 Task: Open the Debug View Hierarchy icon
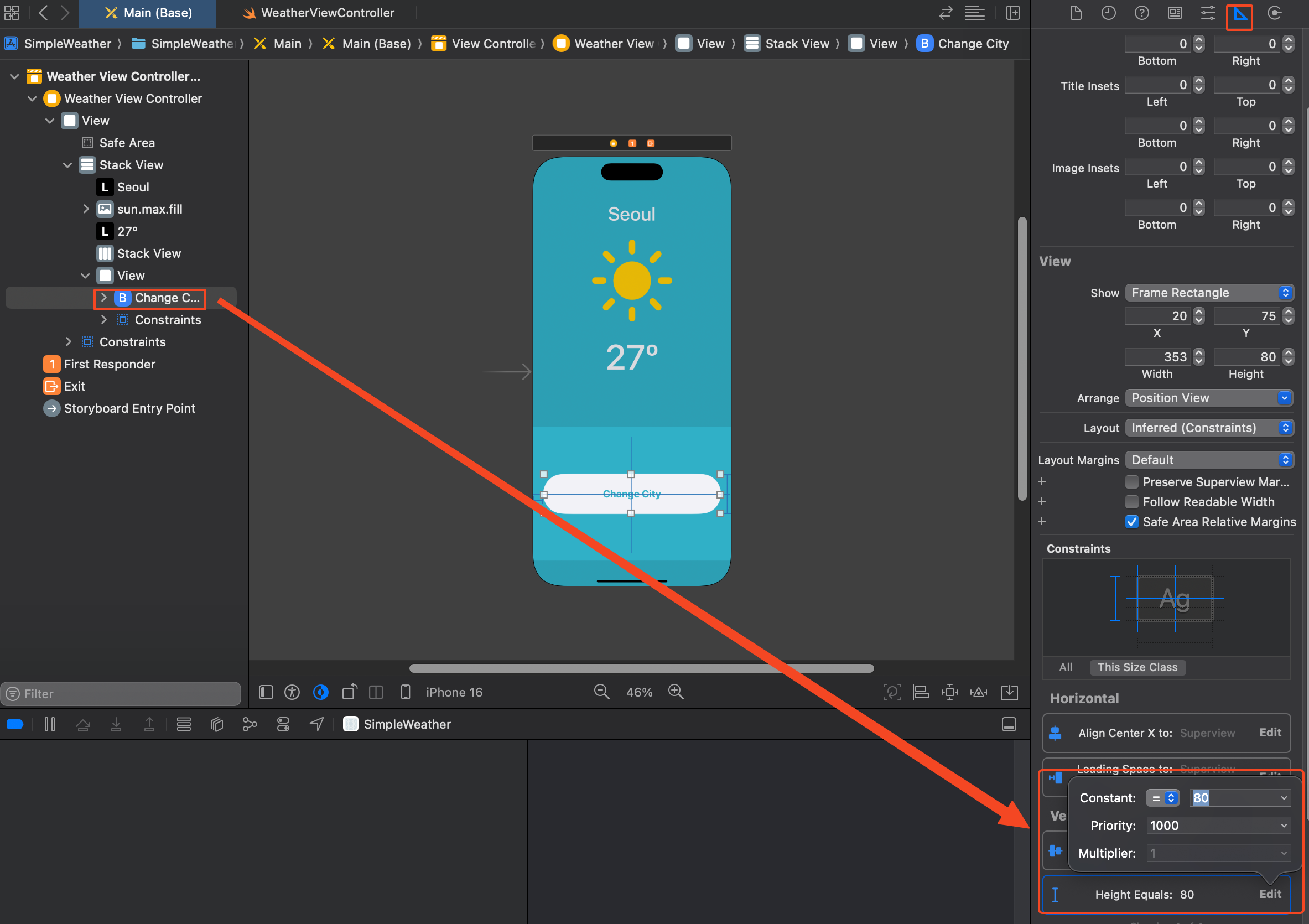point(217,724)
